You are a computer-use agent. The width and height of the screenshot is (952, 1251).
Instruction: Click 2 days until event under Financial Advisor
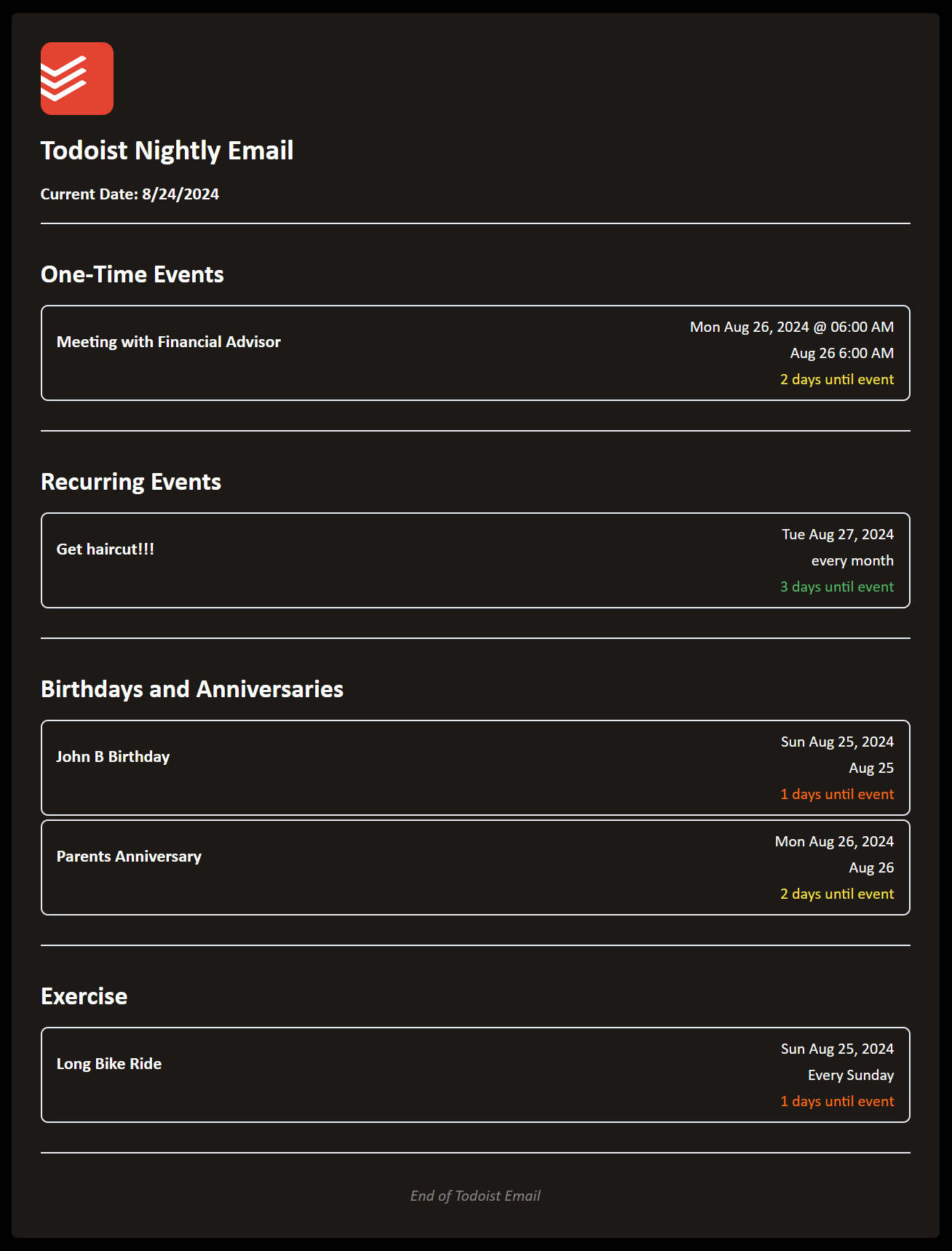837,380
